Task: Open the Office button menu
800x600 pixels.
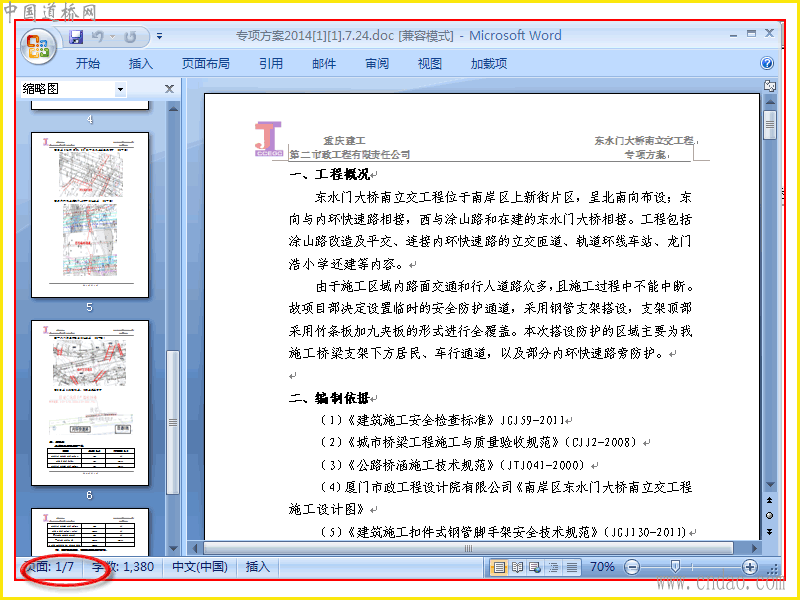Action: [38, 46]
